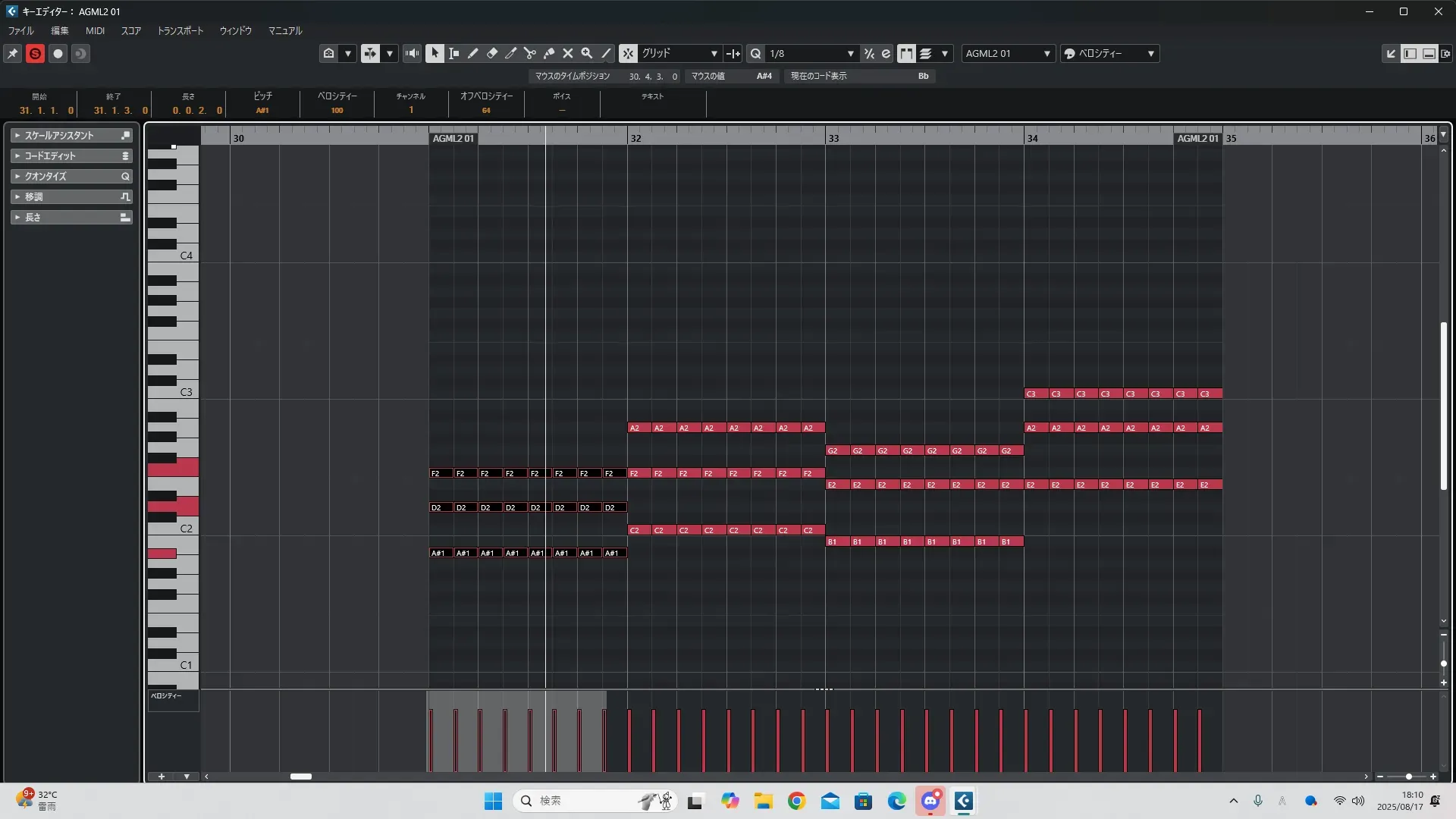Select the Erase tool

point(491,54)
